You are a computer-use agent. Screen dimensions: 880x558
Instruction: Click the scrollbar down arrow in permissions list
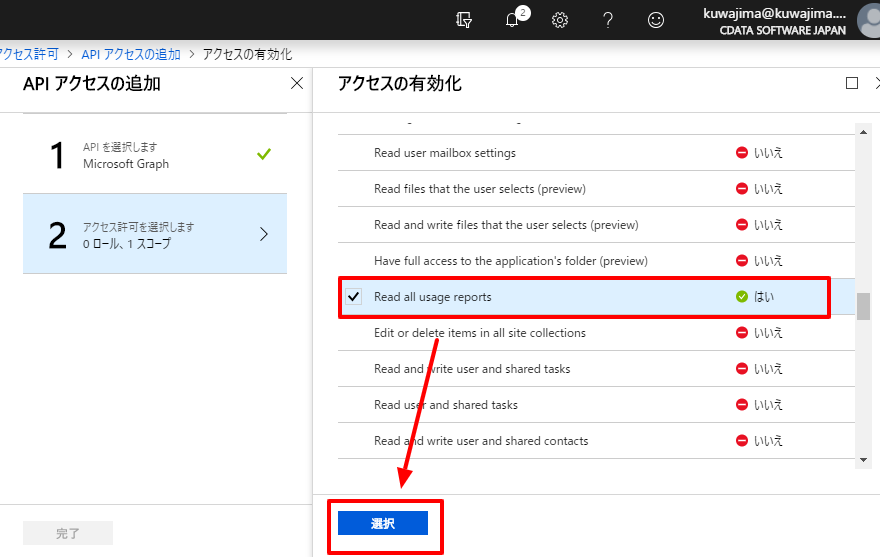click(x=863, y=460)
